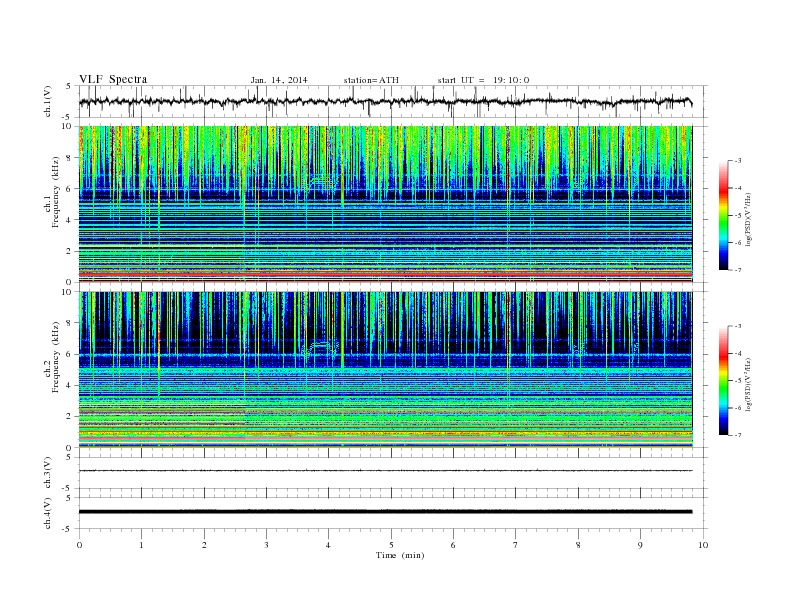Click the "5" tick on the time axis
The width and height of the screenshot is (792, 612).
tap(391, 545)
